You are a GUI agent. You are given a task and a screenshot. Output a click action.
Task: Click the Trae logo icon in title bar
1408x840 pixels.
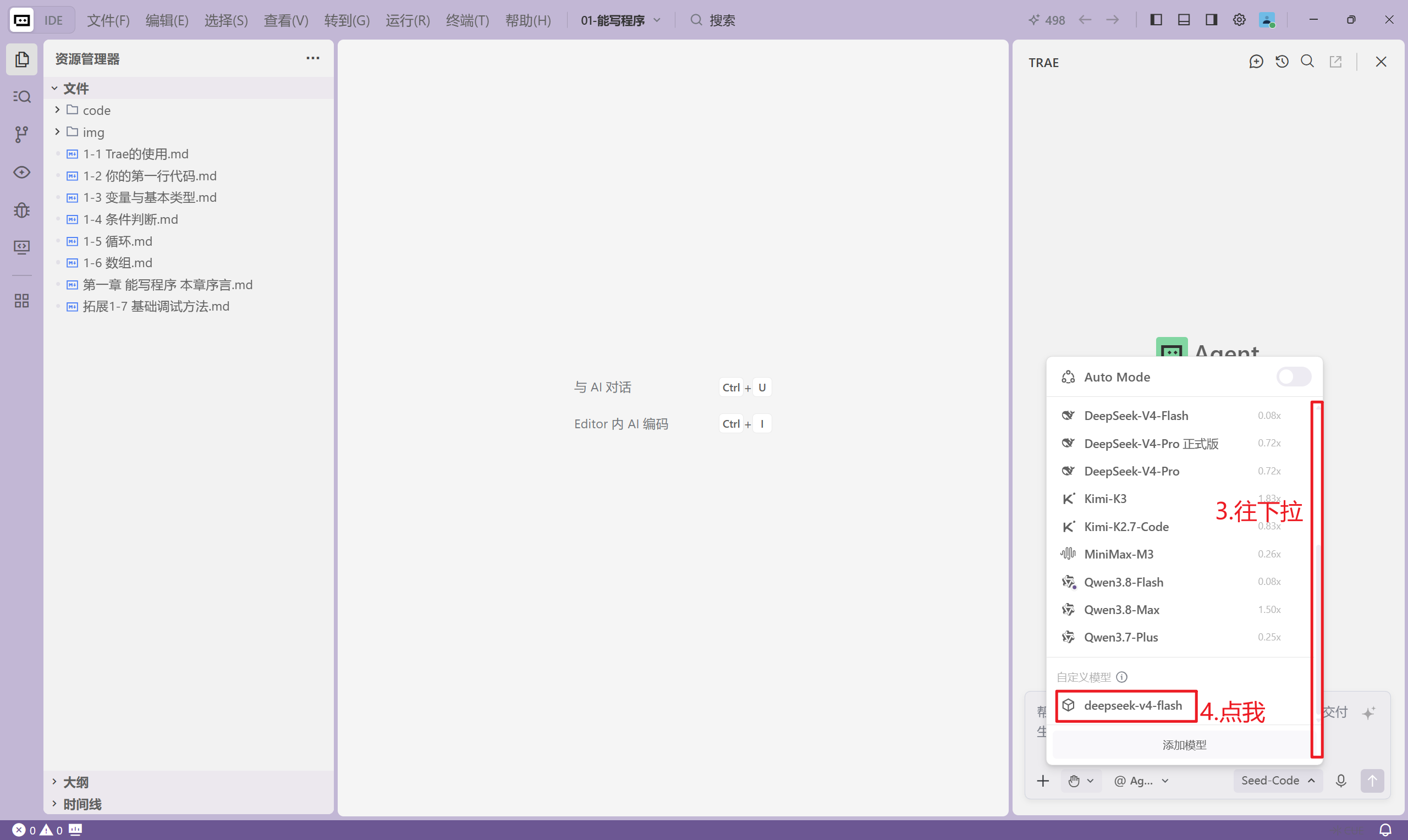point(21,20)
